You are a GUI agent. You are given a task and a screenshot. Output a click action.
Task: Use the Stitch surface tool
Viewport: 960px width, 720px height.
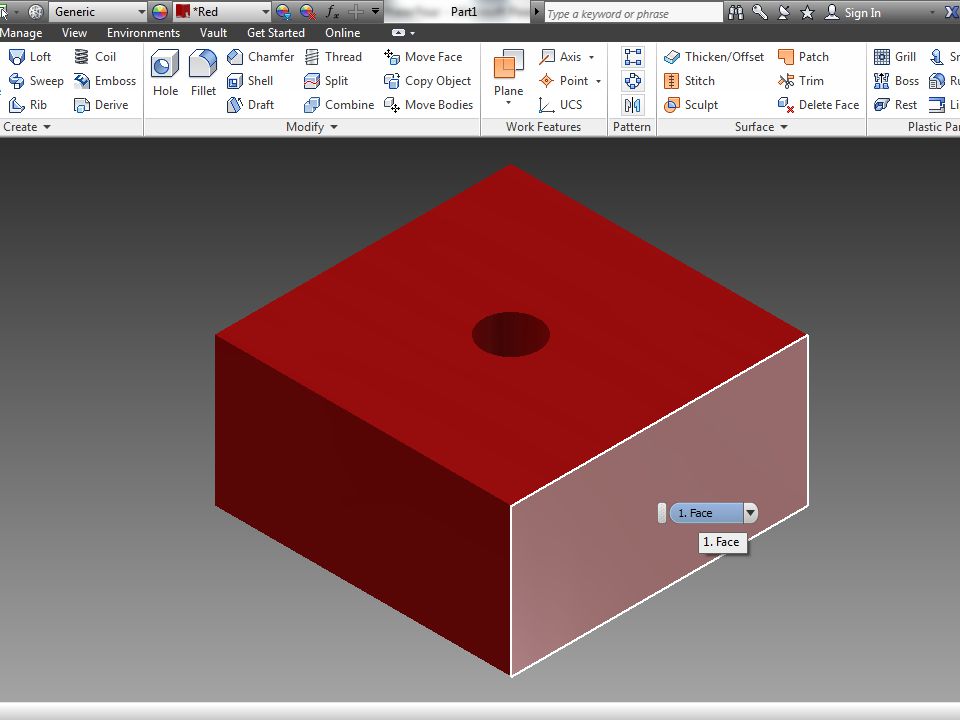(x=689, y=81)
